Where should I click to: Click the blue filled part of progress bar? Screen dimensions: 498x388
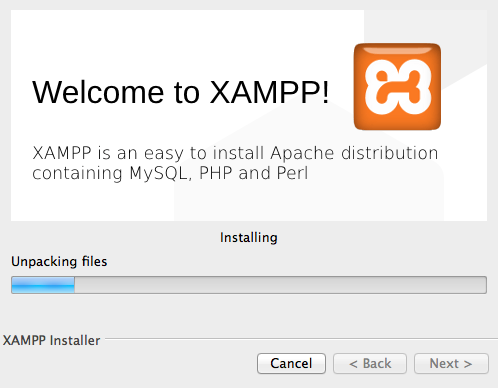click(43, 285)
